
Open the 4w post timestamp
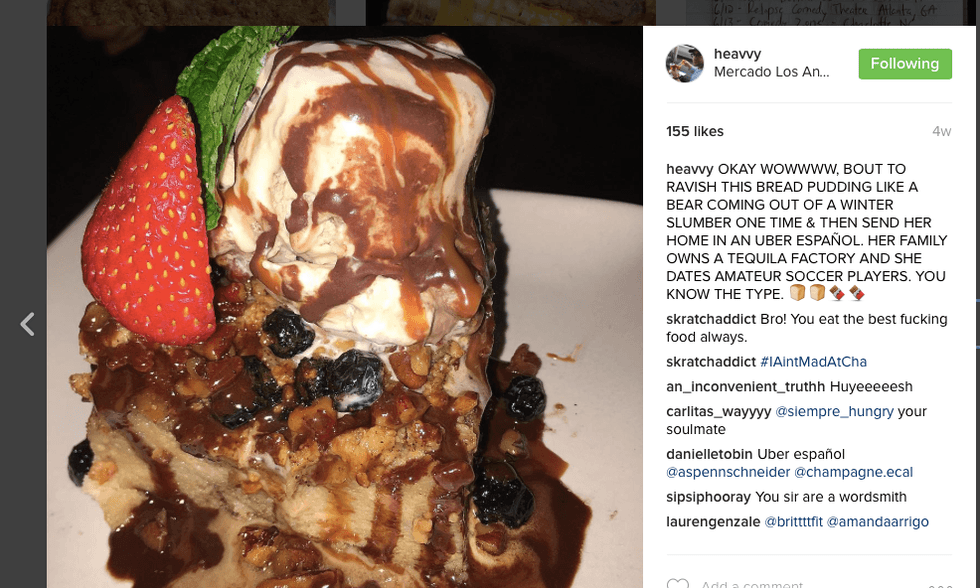click(941, 131)
